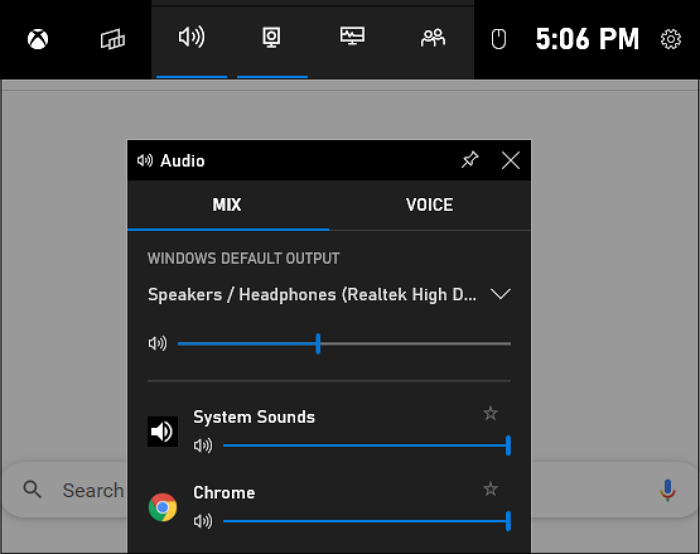Open Game Bar settings gear
The width and height of the screenshot is (700, 554).
click(671, 39)
